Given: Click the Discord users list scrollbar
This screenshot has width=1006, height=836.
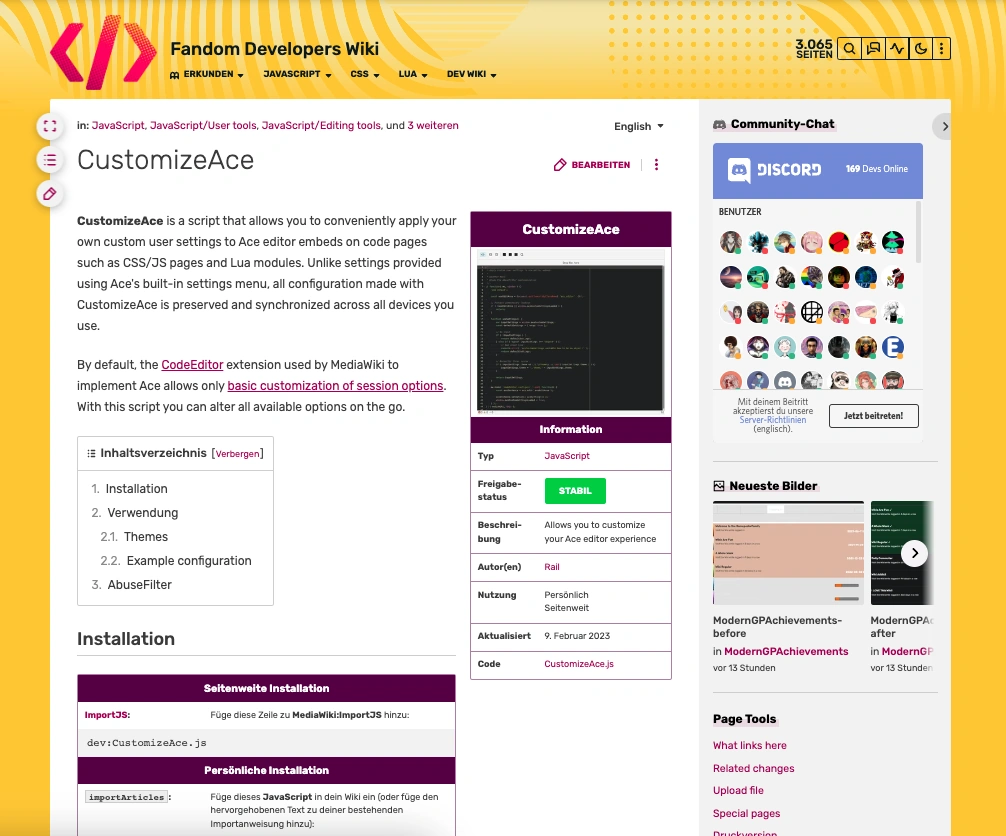Looking at the screenshot, I should [918, 232].
